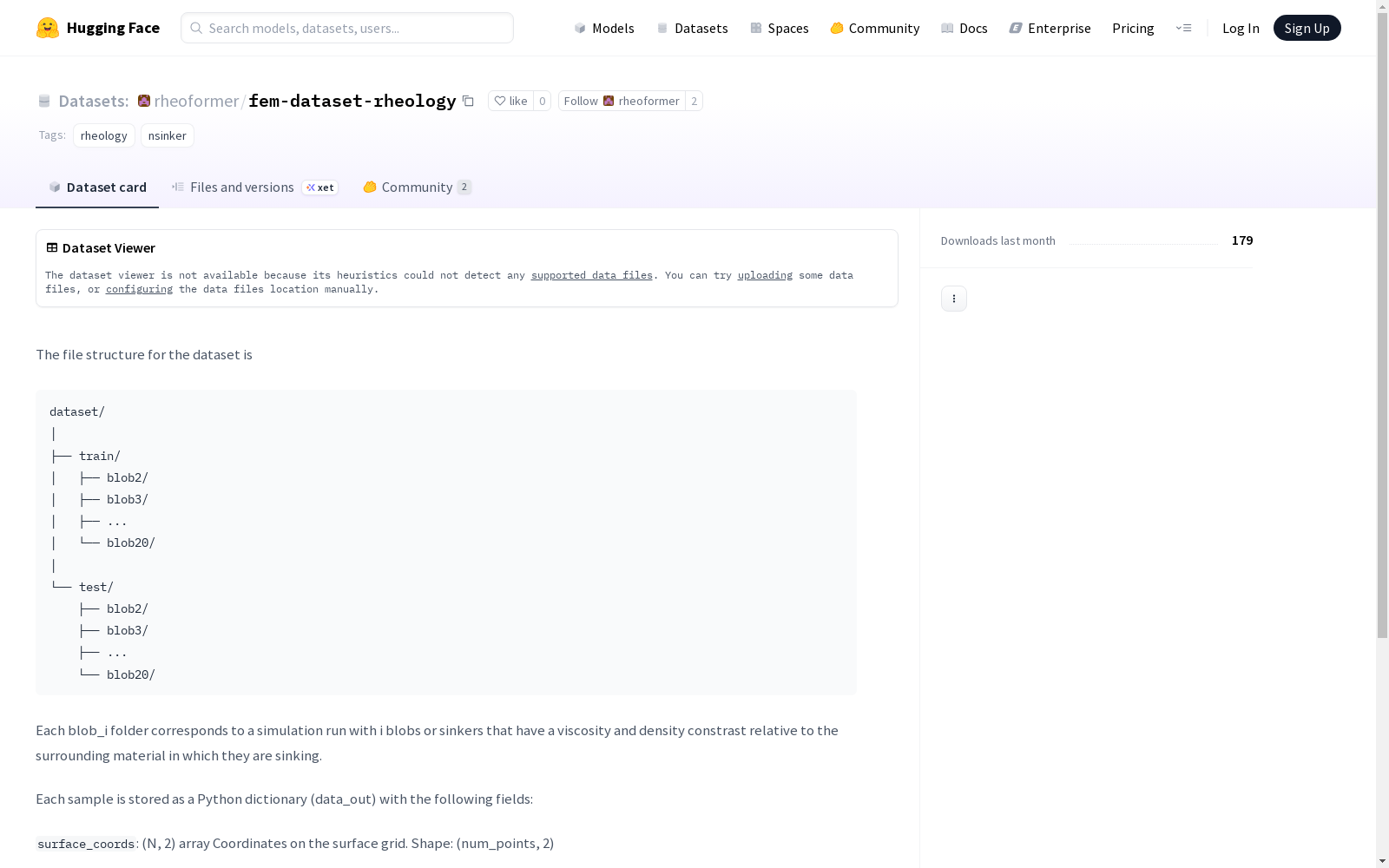Open the Enterprise page
This screenshot has height=868, width=1389.
coord(1050,28)
